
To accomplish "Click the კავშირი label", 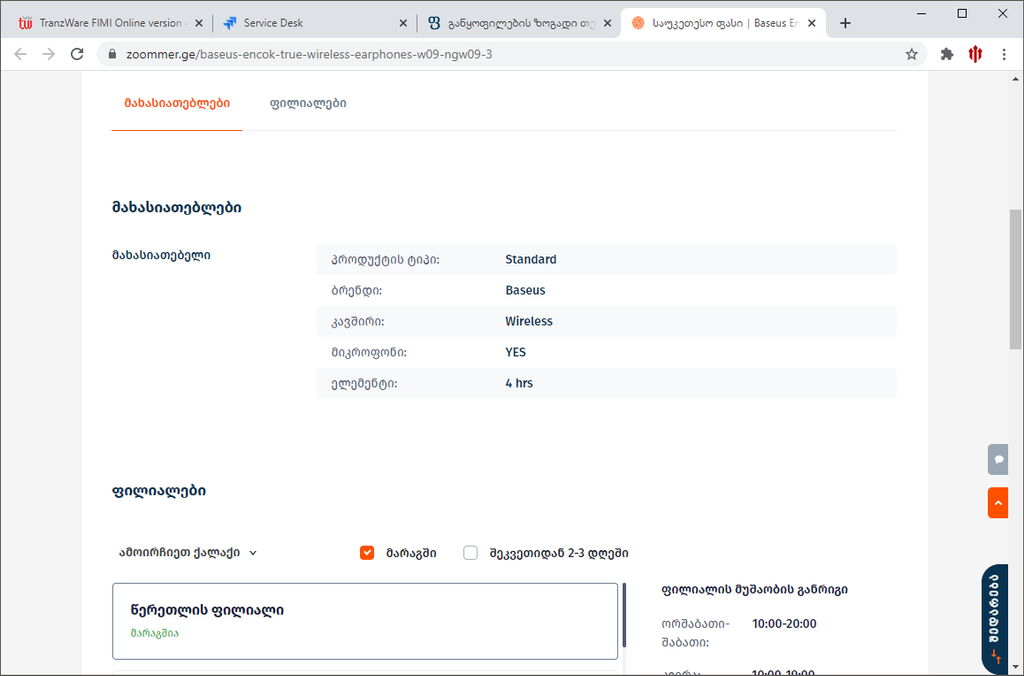I will pos(357,321).
